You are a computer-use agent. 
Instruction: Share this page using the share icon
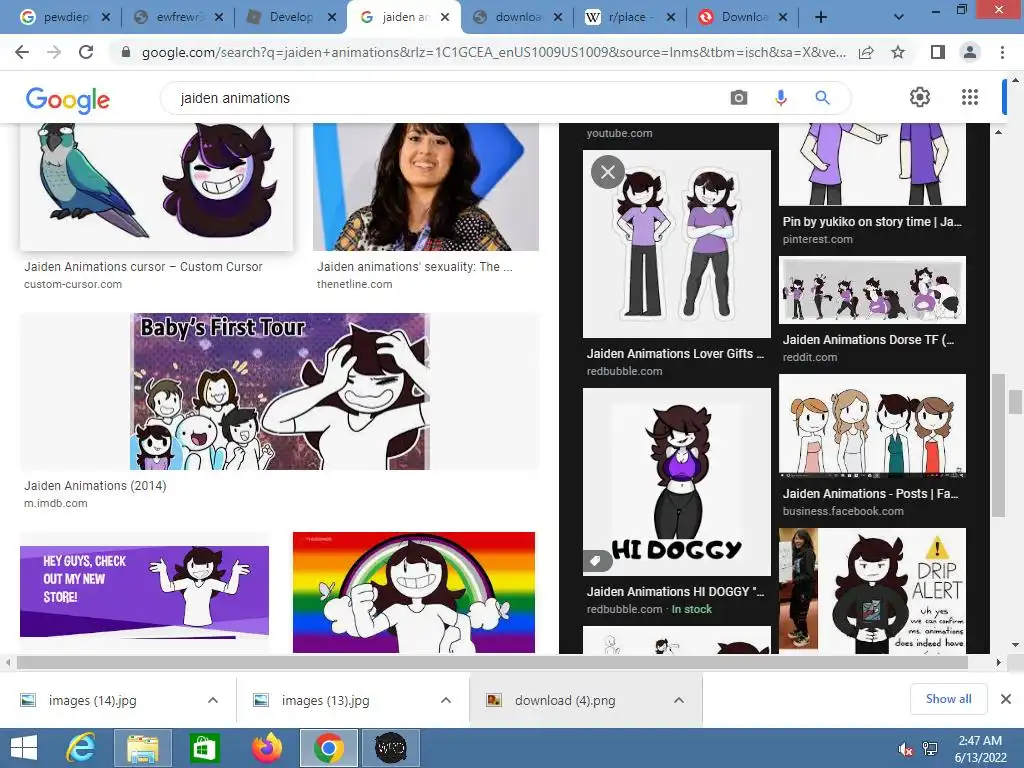(x=866, y=52)
